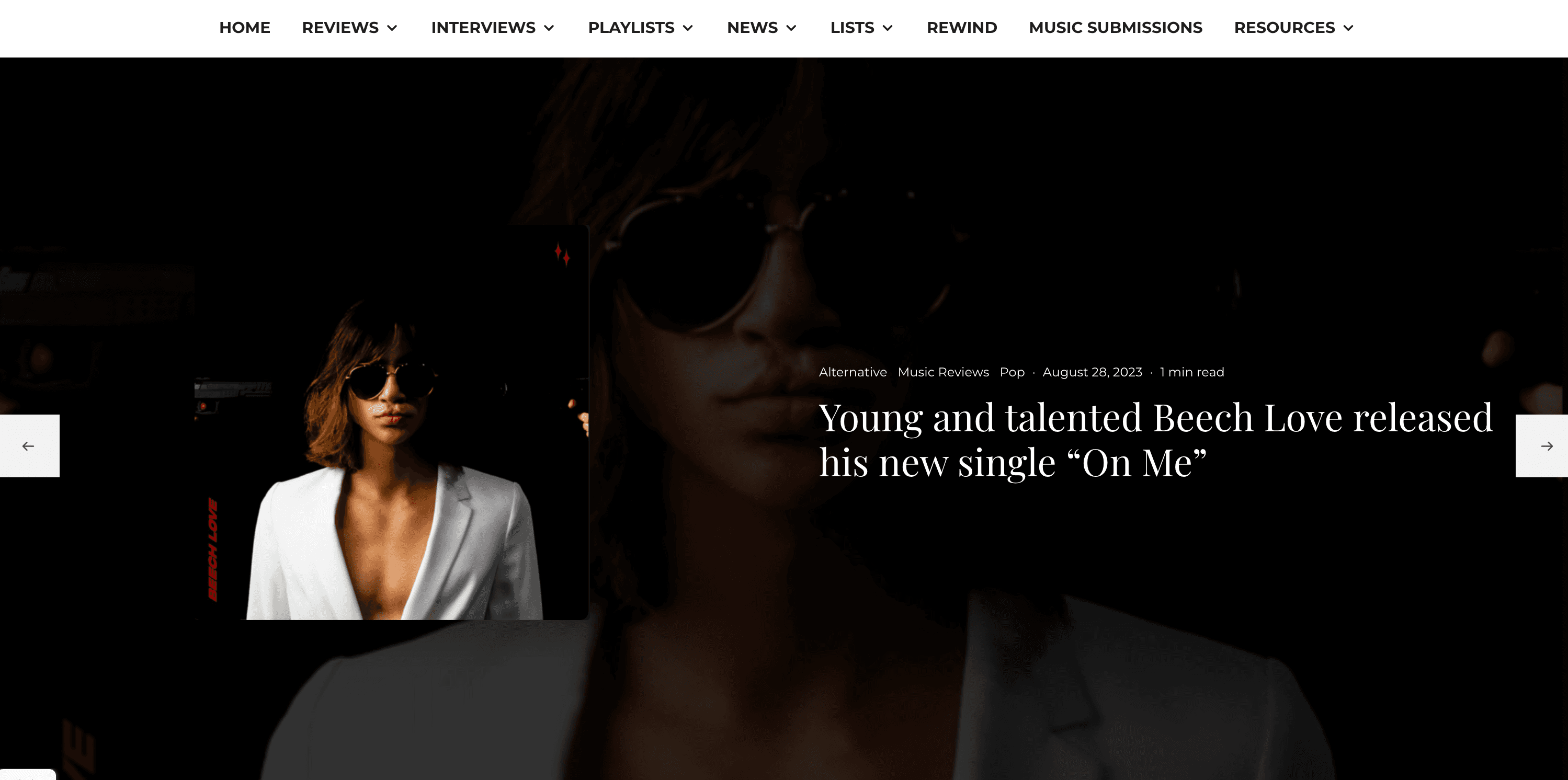Expand the Resources dropdown chevron
Screen dimensions: 1568x780
click(x=1348, y=28)
